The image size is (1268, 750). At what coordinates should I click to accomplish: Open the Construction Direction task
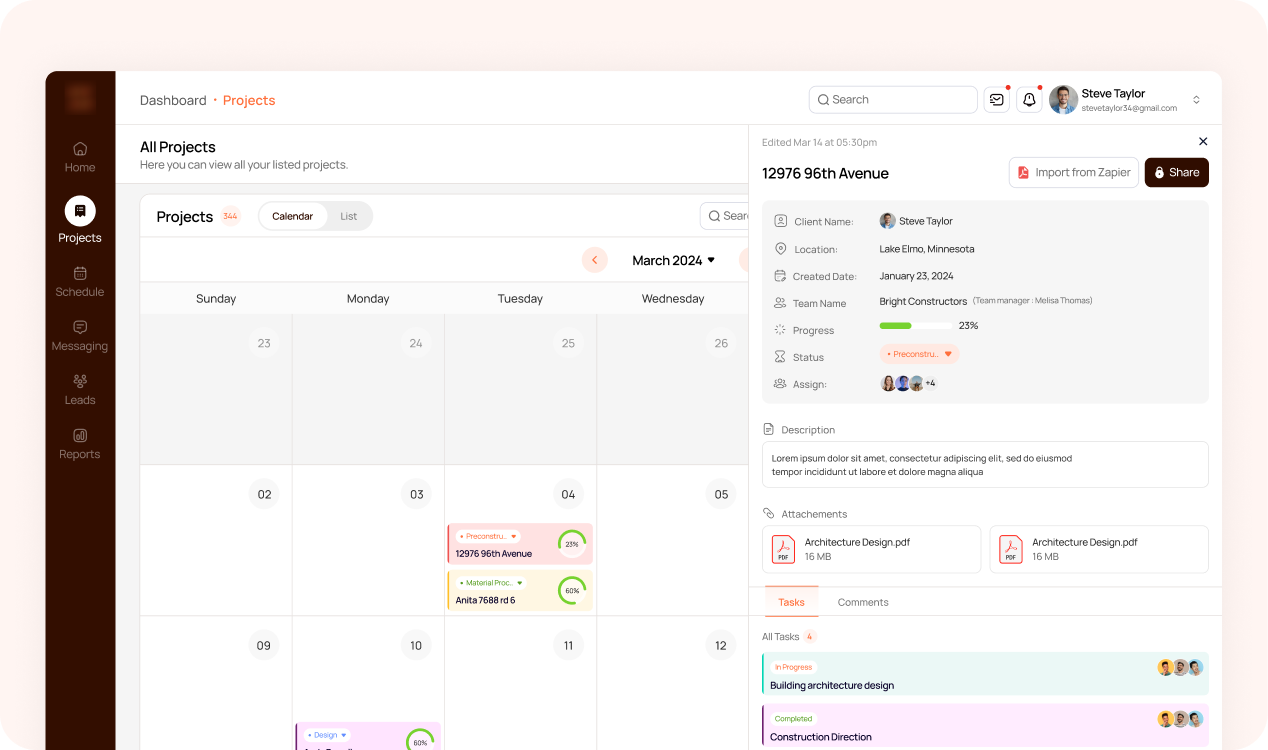(x=985, y=726)
